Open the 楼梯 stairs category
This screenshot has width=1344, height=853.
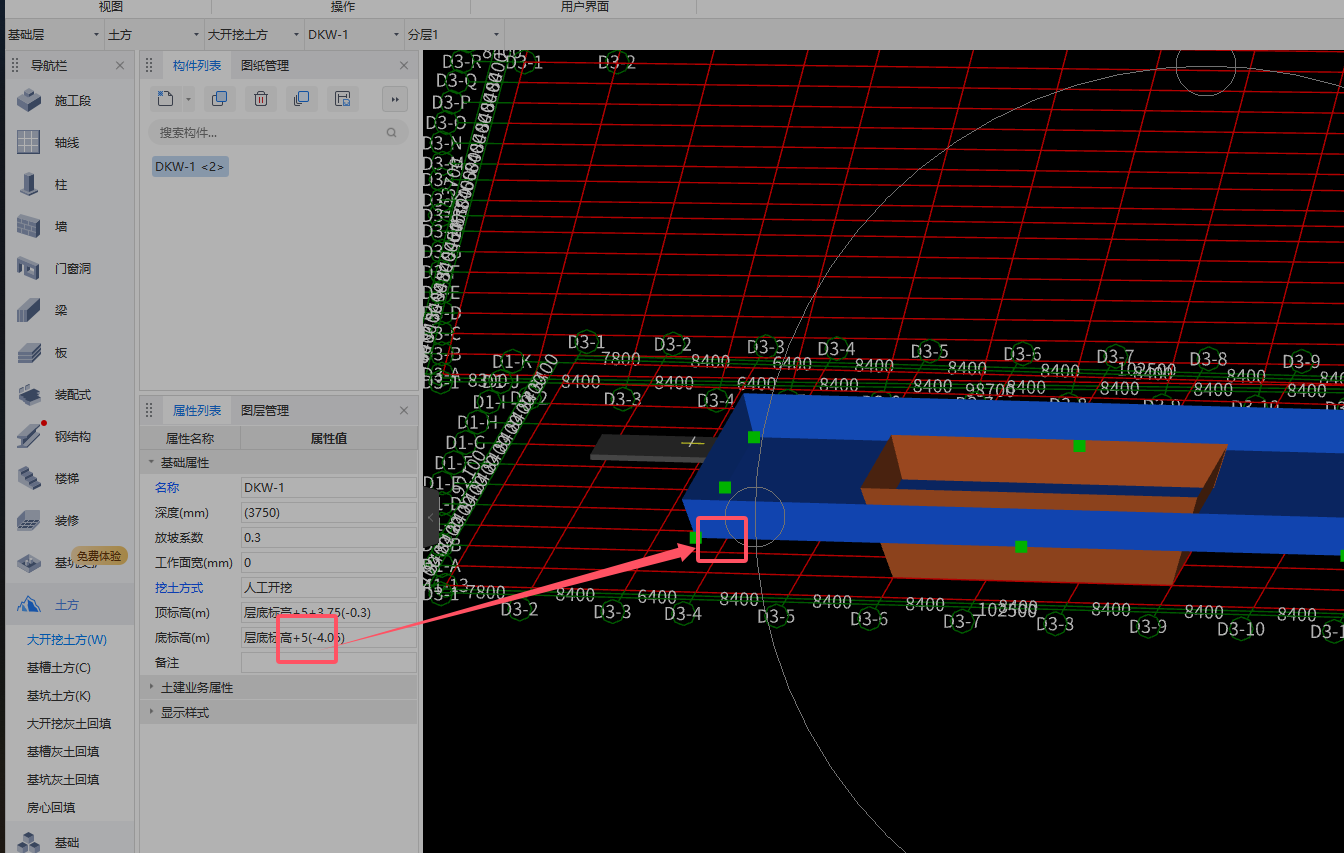[x=29, y=478]
